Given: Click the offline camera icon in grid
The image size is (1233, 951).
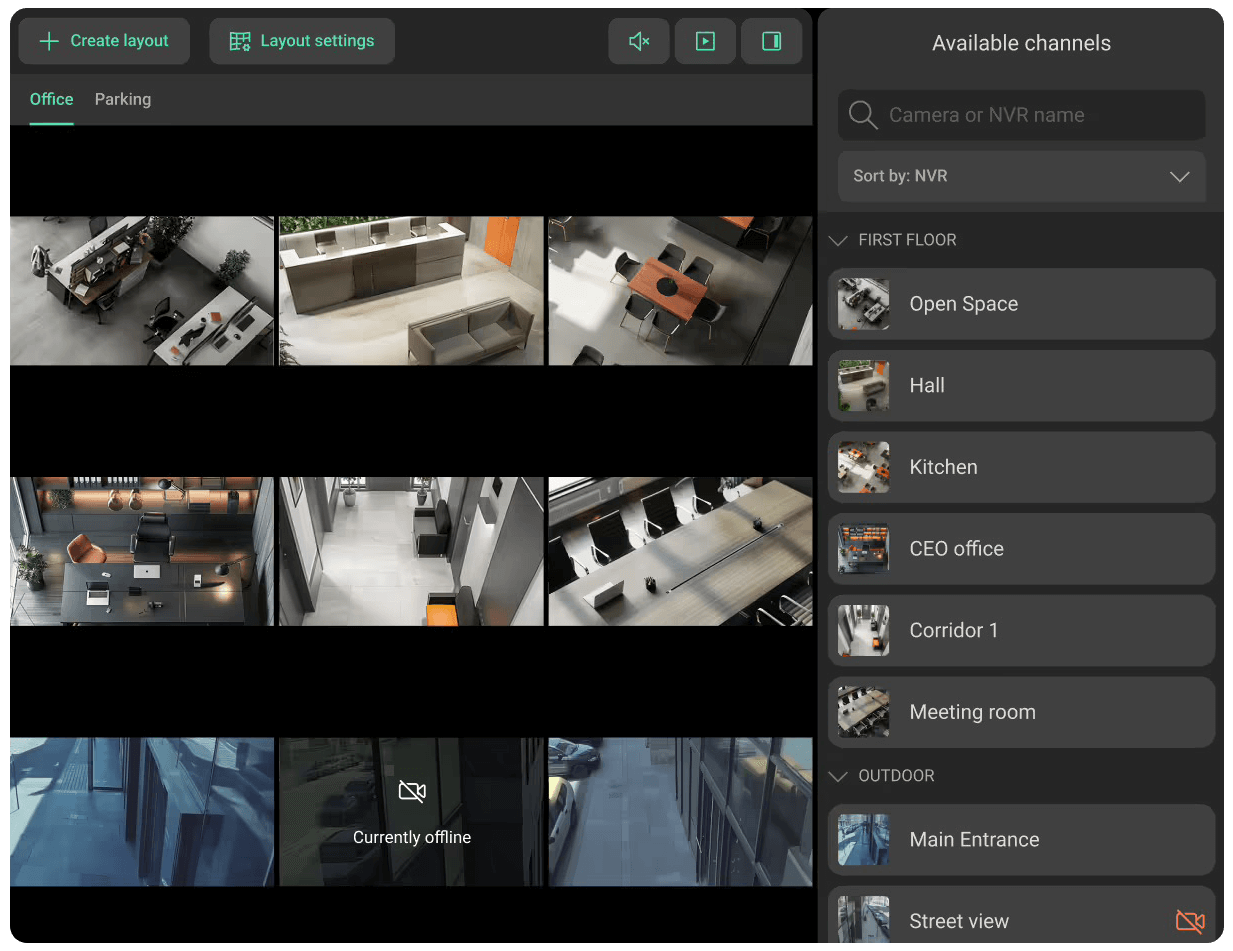Looking at the screenshot, I should pyautogui.click(x=412, y=792).
